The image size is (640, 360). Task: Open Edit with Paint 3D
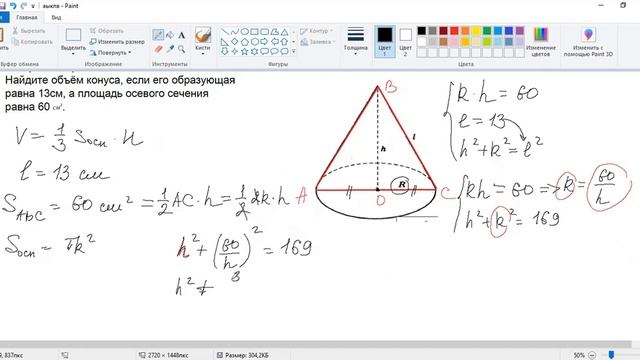[588, 42]
